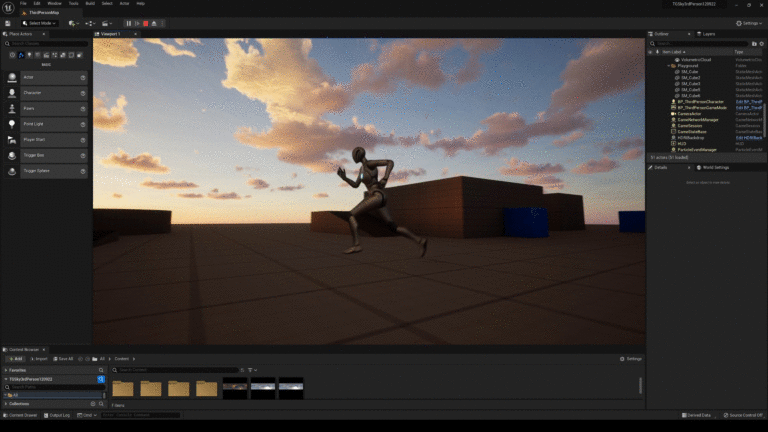Open the play options three-dot menu
The image size is (768, 432).
point(163,23)
